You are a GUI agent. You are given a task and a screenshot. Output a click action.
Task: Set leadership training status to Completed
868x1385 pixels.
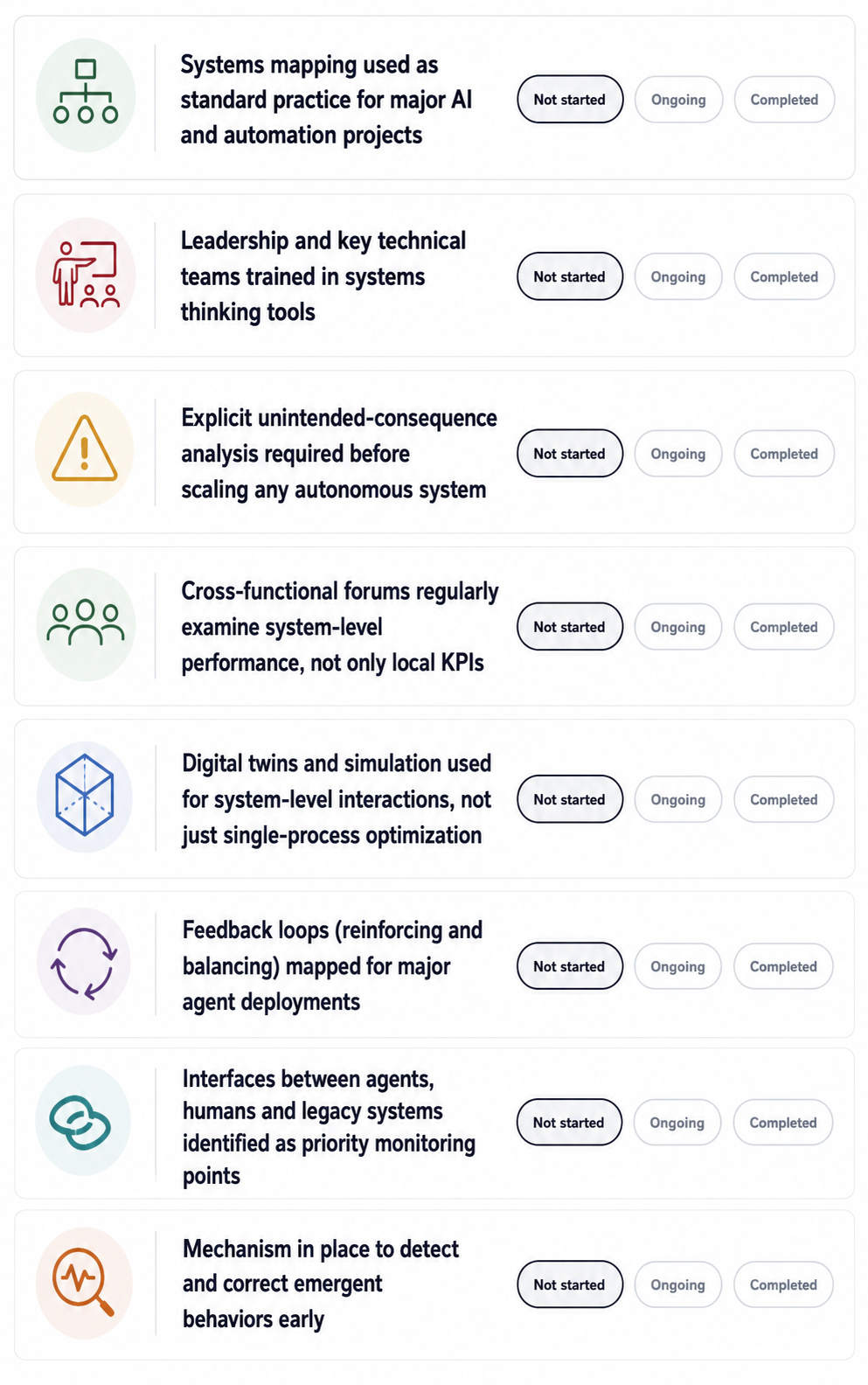[x=784, y=276]
